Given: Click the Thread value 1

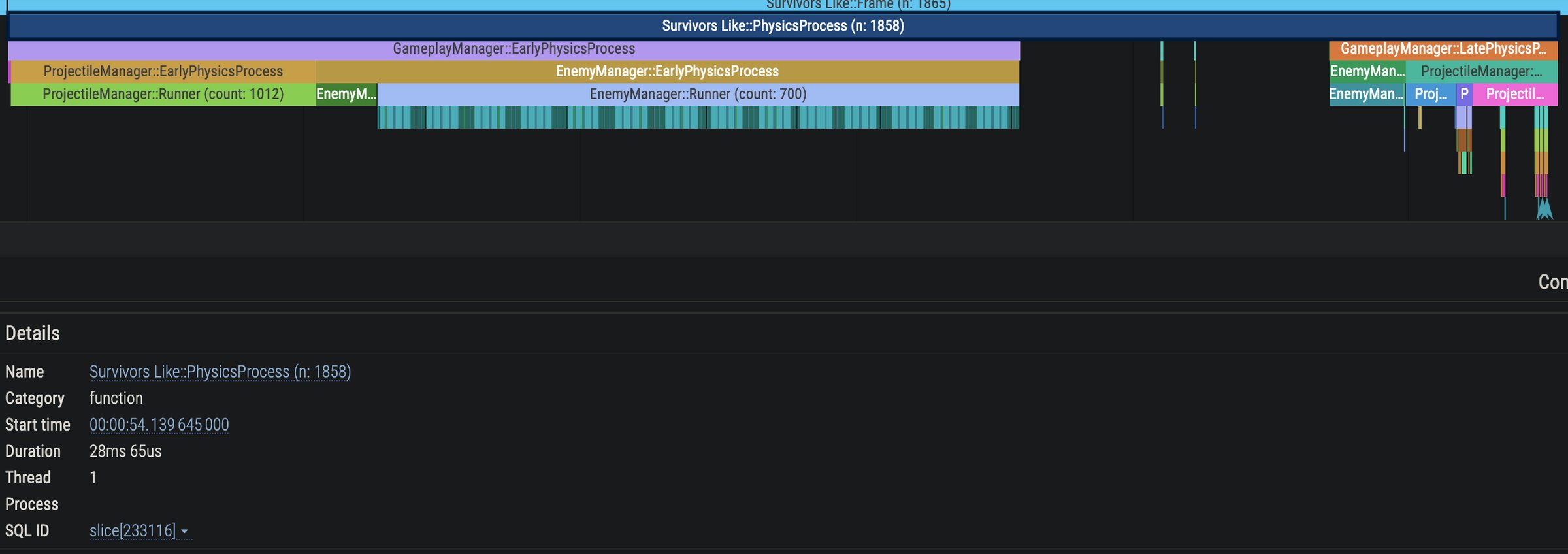Looking at the screenshot, I should point(93,478).
